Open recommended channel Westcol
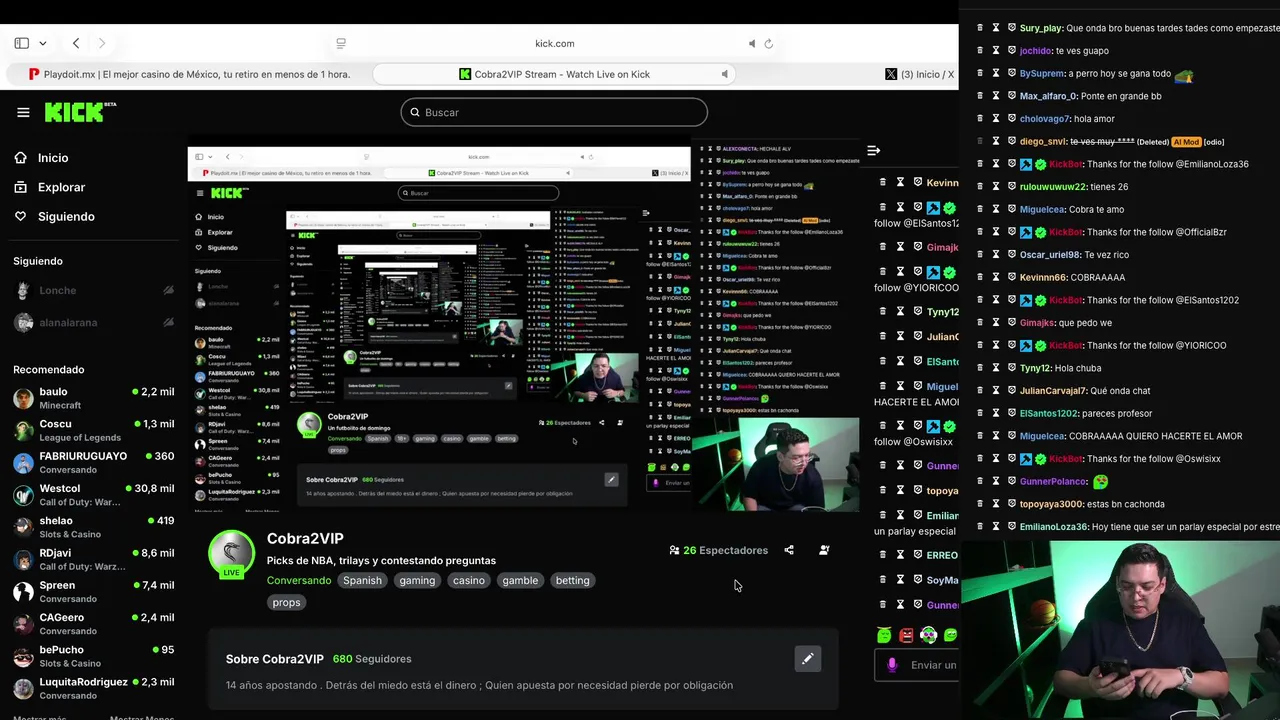 (93, 495)
